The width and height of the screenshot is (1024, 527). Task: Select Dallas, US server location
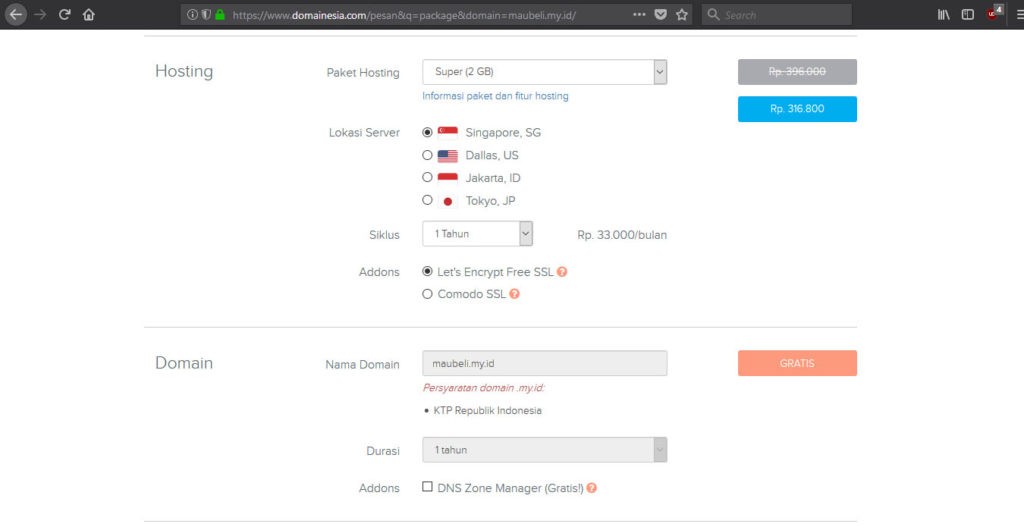pos(427,155)
